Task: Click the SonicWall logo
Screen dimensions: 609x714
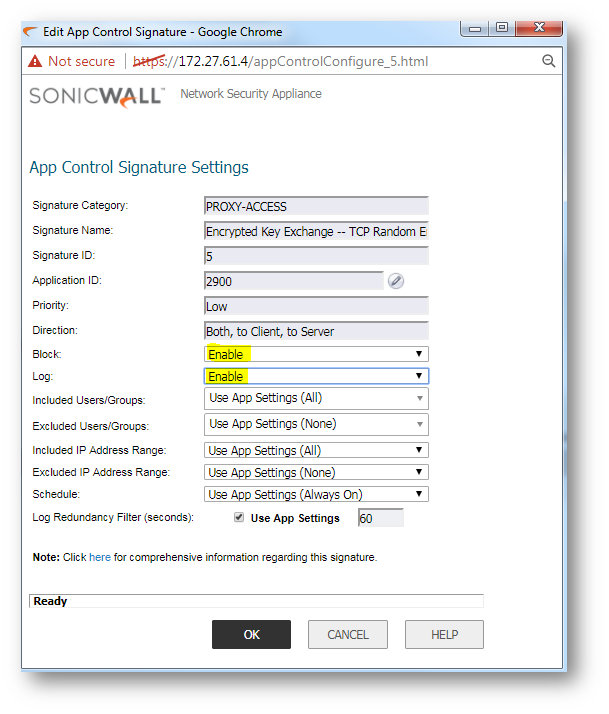Action: tap(97, 97)
